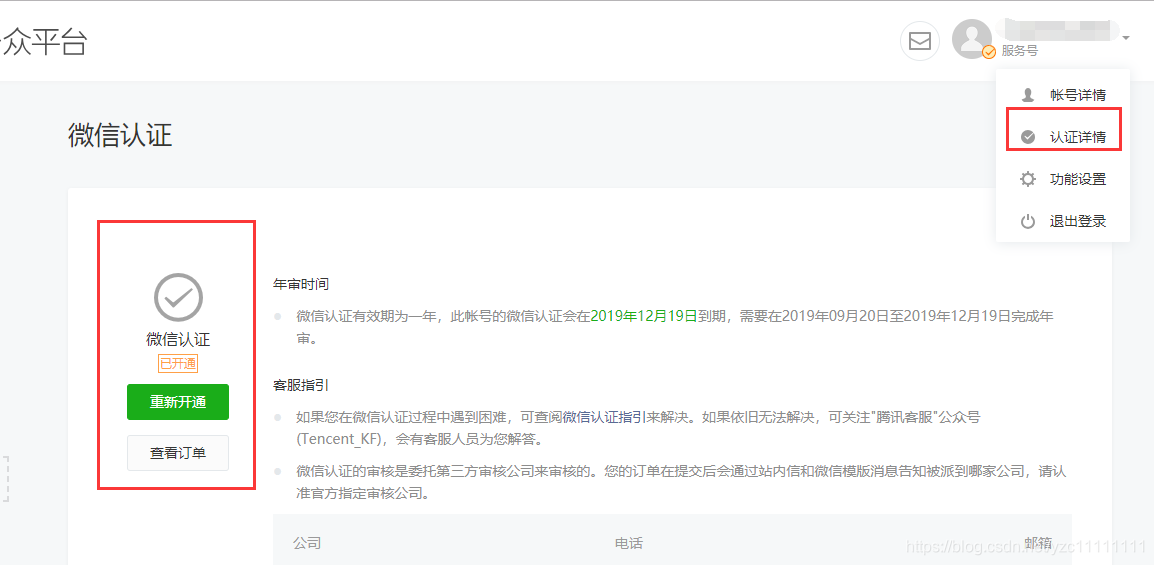Click the 微信认证 label under checkmark
1154x565 pixels.
[178, 340]
